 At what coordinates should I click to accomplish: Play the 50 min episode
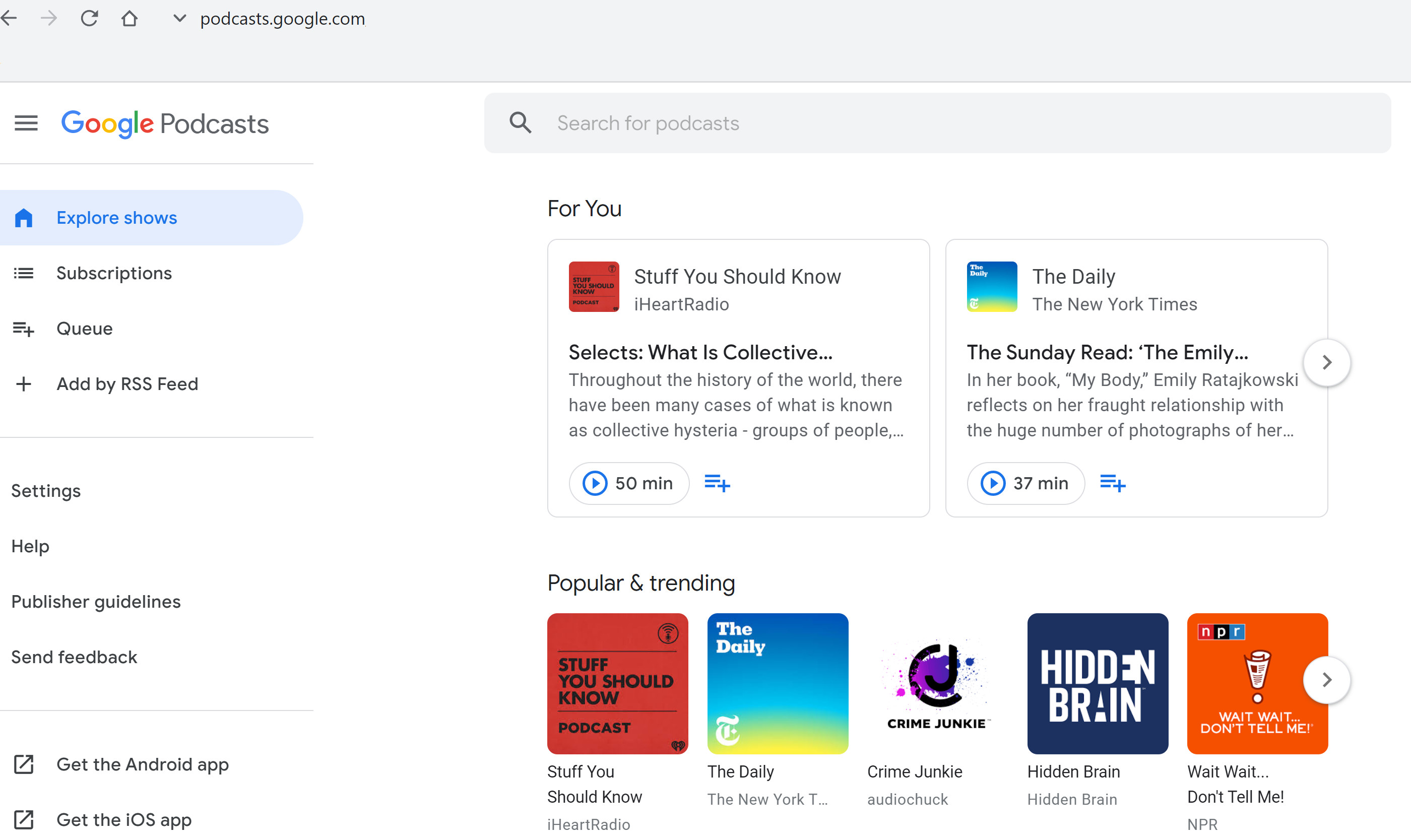[629, 483]
